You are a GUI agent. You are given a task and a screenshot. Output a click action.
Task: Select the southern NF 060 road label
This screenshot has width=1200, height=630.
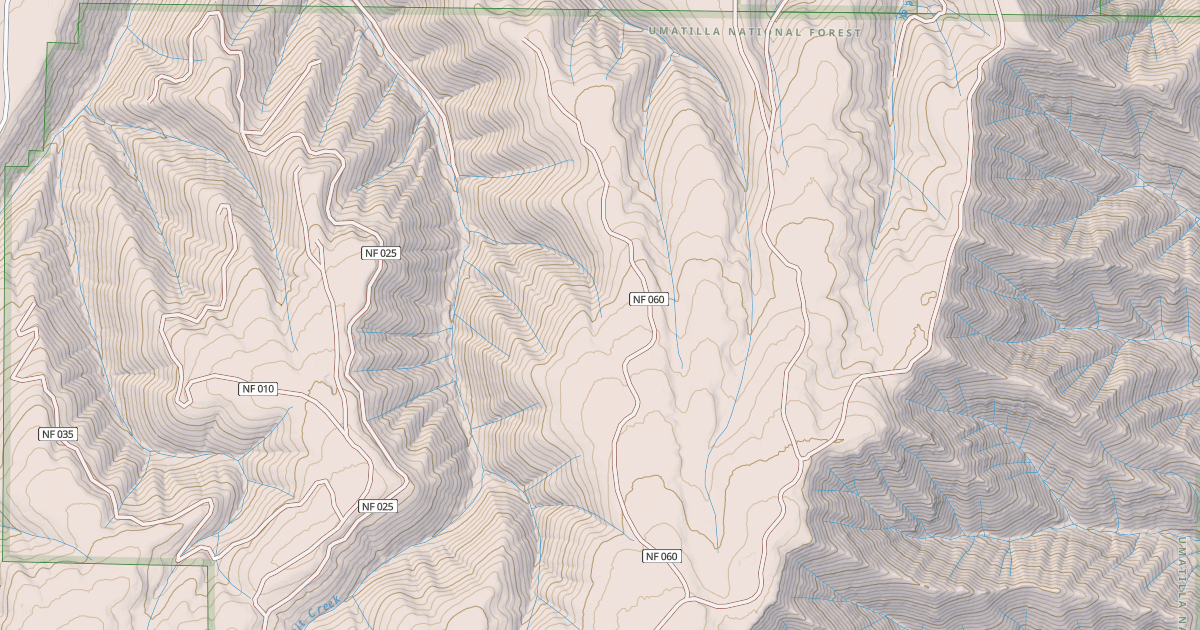(662, 556)
